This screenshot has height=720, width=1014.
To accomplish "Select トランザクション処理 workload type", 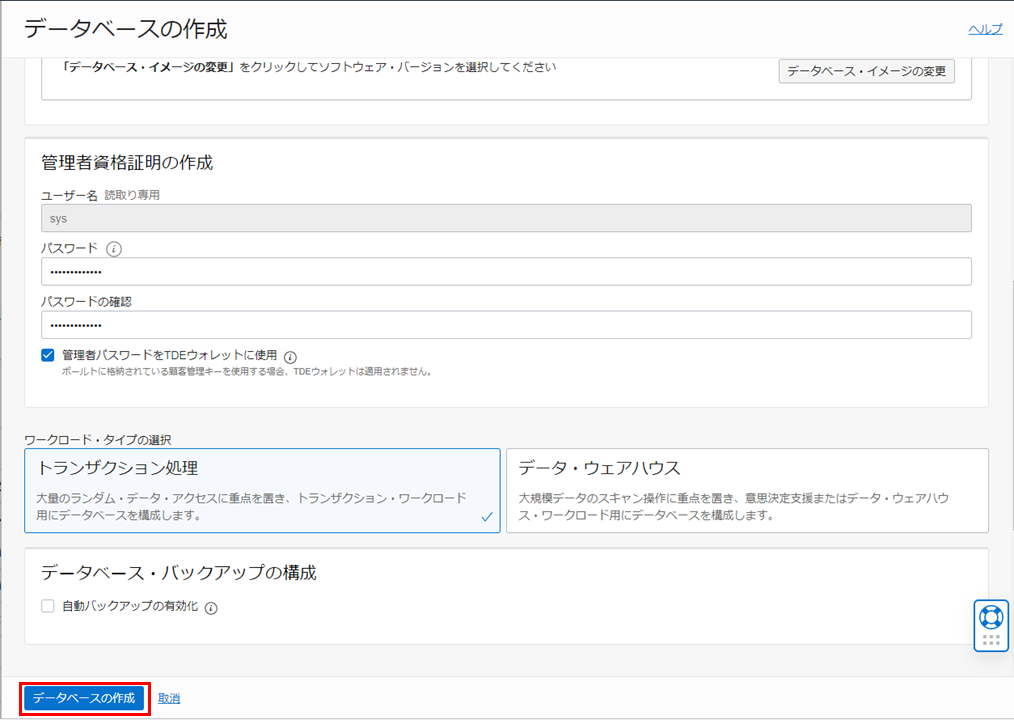I will pos(262,490).
